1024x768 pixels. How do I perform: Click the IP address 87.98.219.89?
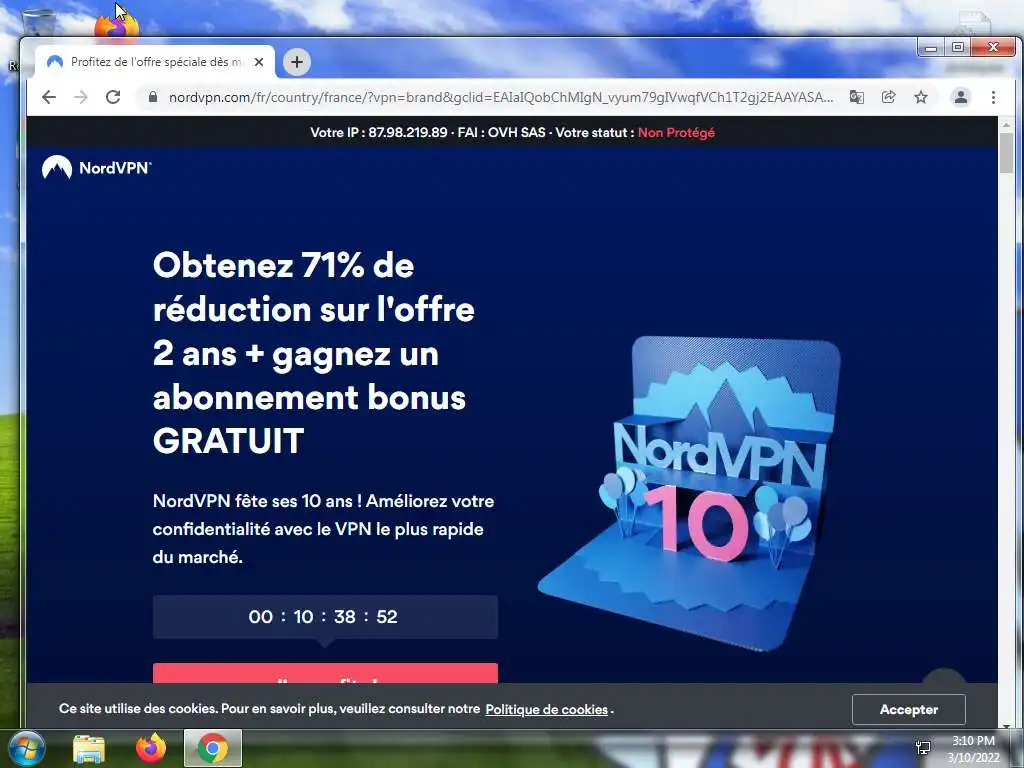pyautogui.click(x=408, y=133)
